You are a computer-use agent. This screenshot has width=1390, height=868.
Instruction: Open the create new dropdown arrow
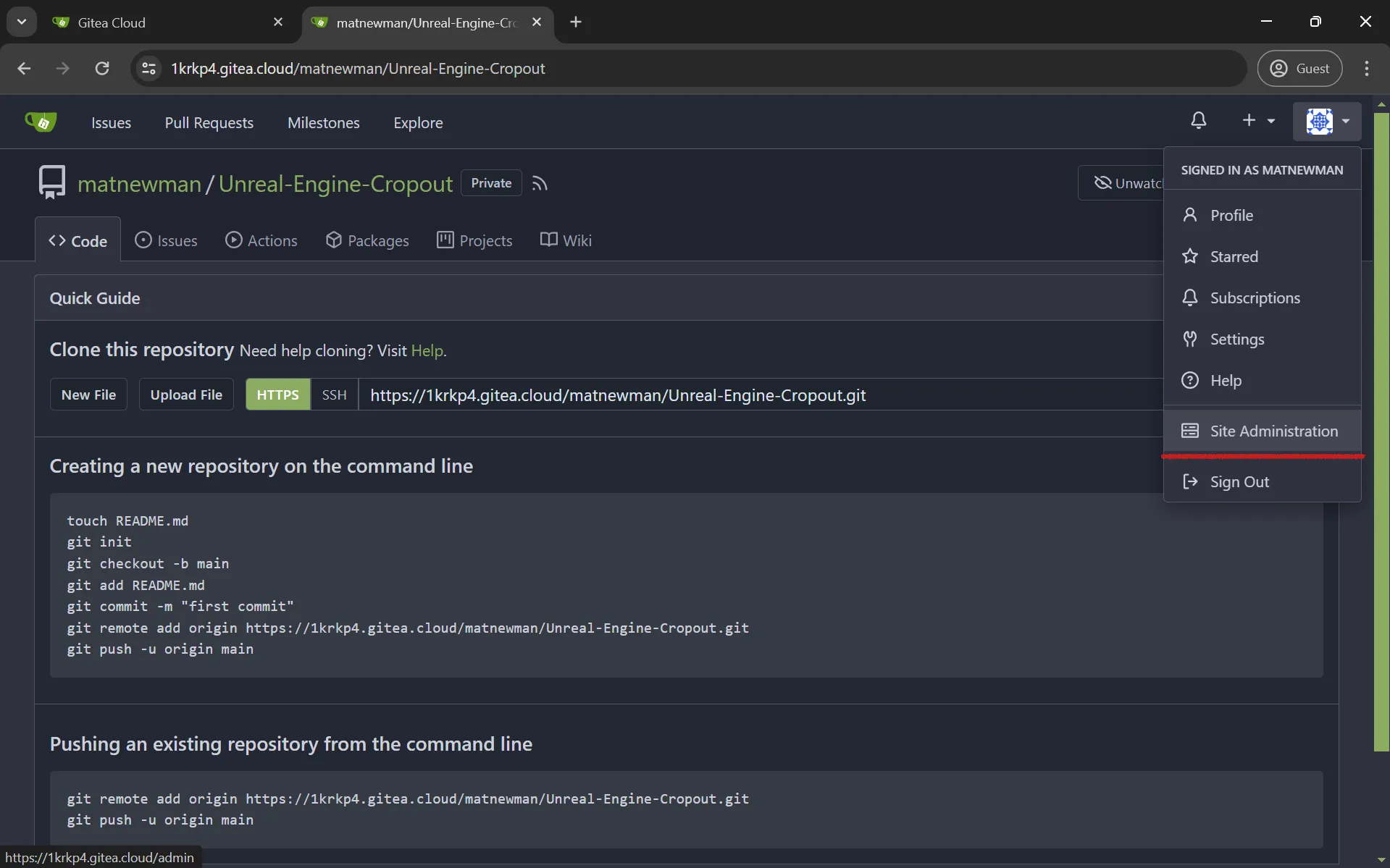[x=1272, y=120]
